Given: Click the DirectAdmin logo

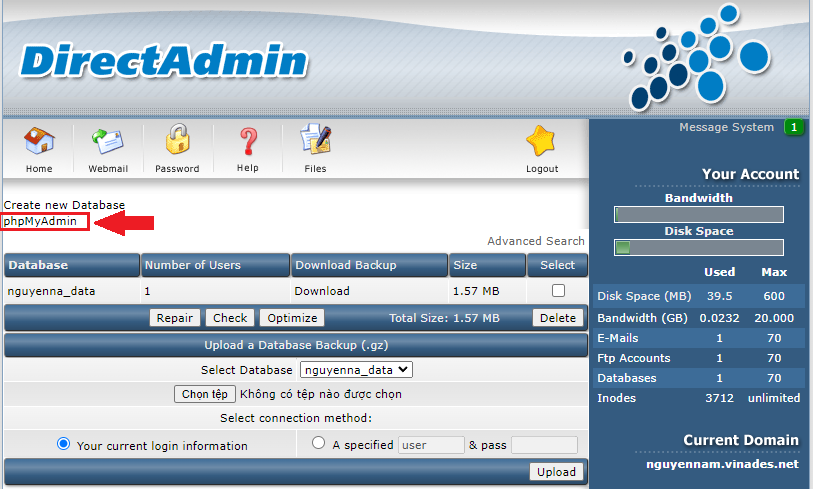Looking at the screenshot, I should coord(164,61).
